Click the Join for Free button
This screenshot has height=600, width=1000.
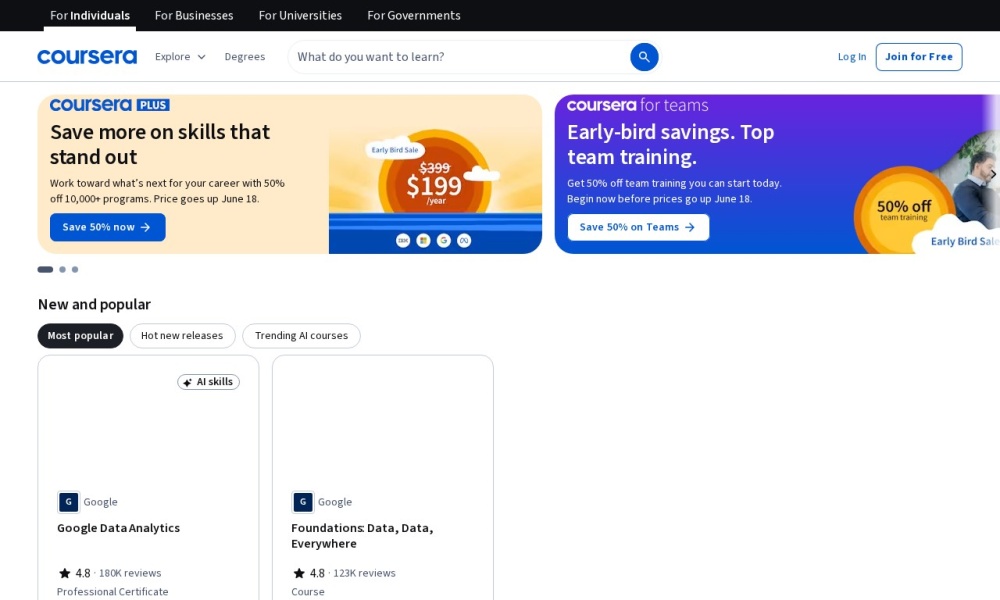[919, 57]
